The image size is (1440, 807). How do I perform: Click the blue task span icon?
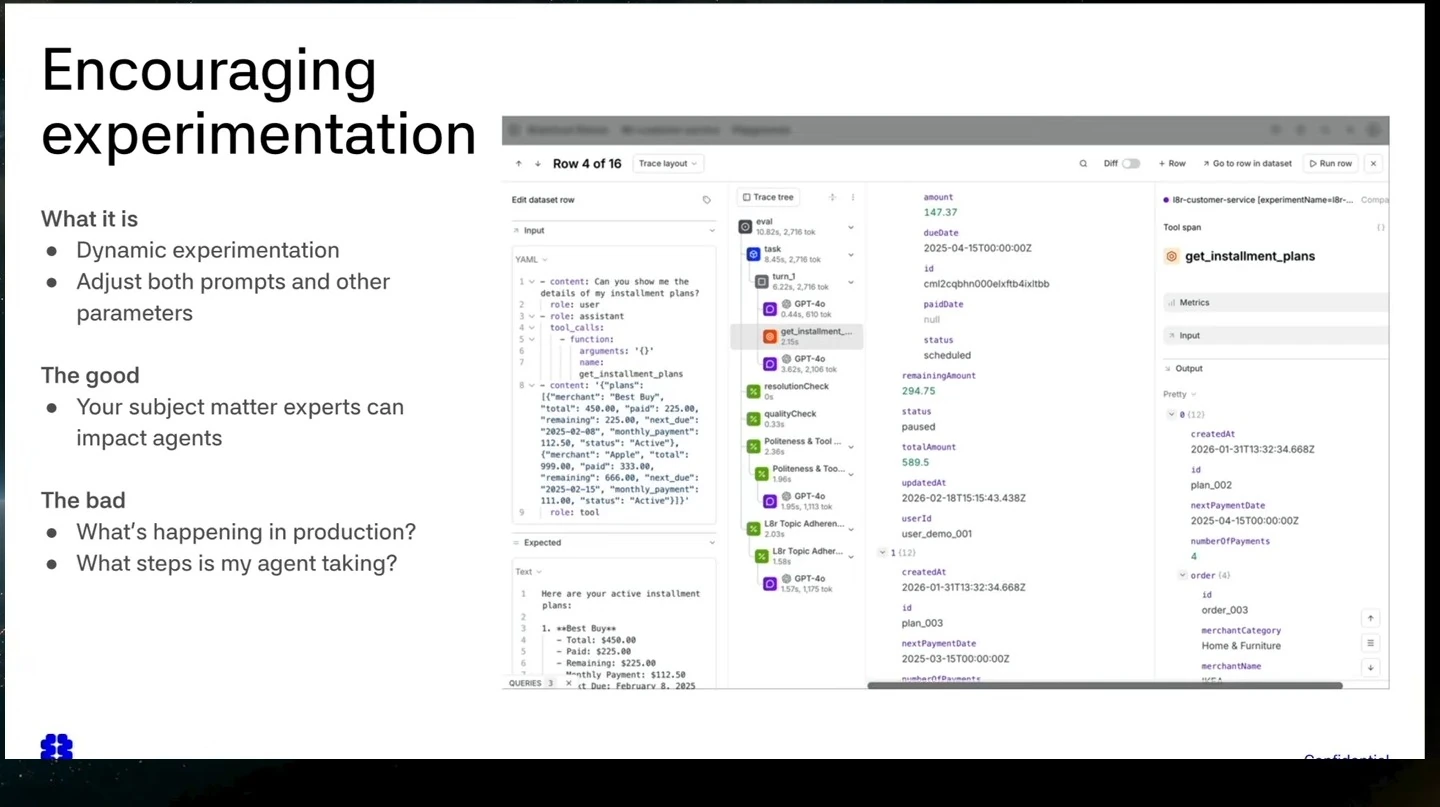tap(754, 254)
